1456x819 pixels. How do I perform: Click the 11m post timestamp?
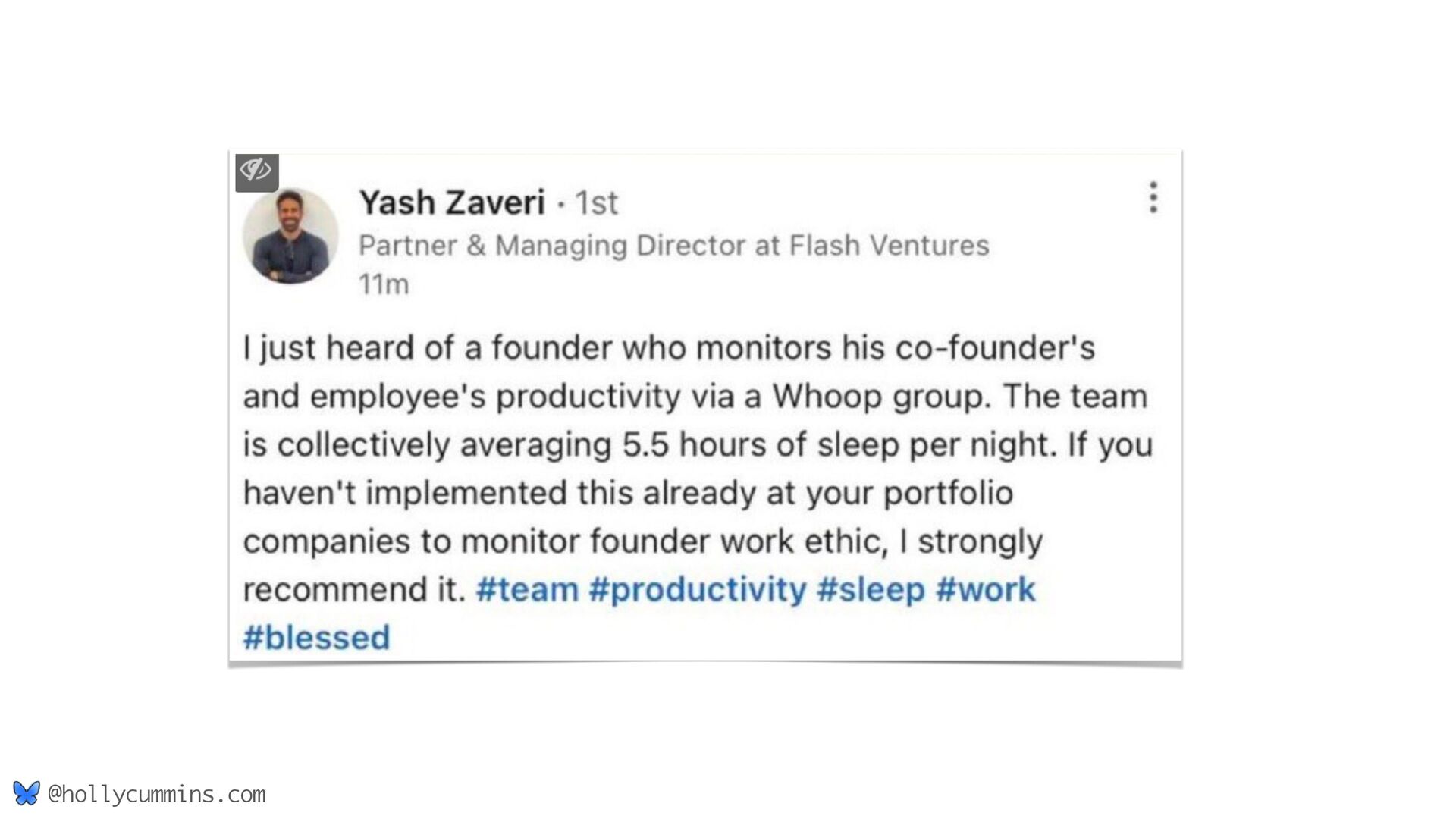coord(384,284)
